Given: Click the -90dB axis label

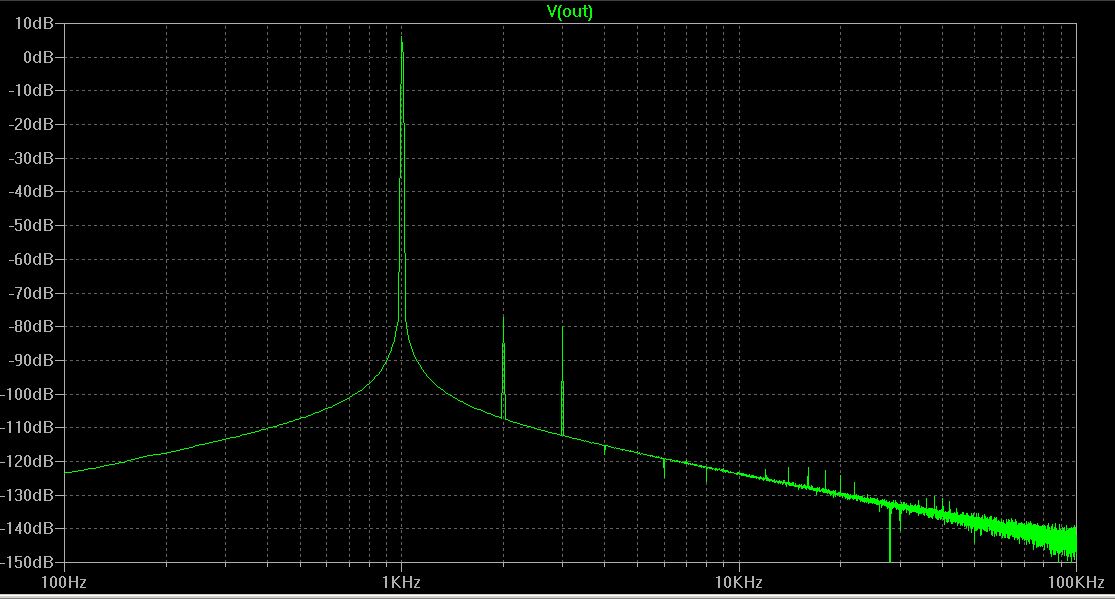Looking at the screenshot, I should (x=31, y=361).
